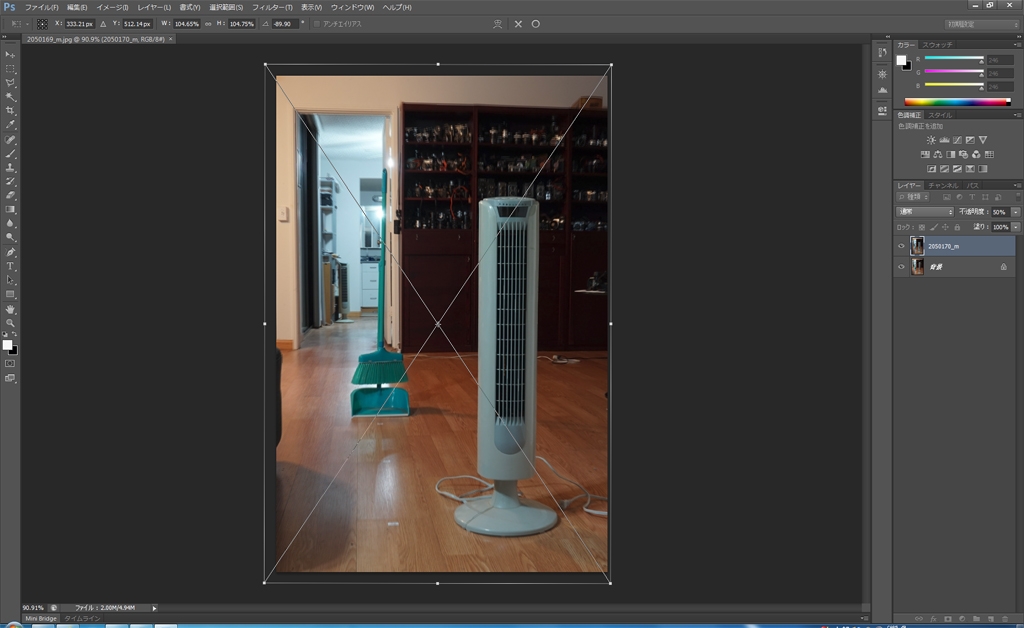The image size is (1024, 628).
Task: Add a Channel Mixer adjustment
Action: click(976, 155)
